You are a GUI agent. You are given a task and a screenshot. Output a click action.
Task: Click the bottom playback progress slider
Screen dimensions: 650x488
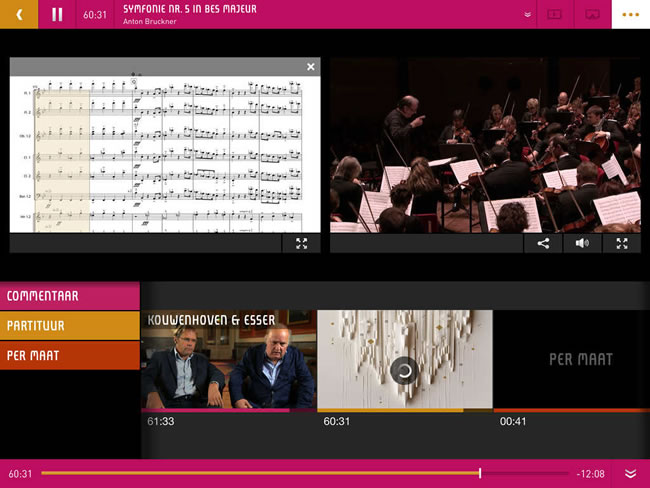point(305,473)
